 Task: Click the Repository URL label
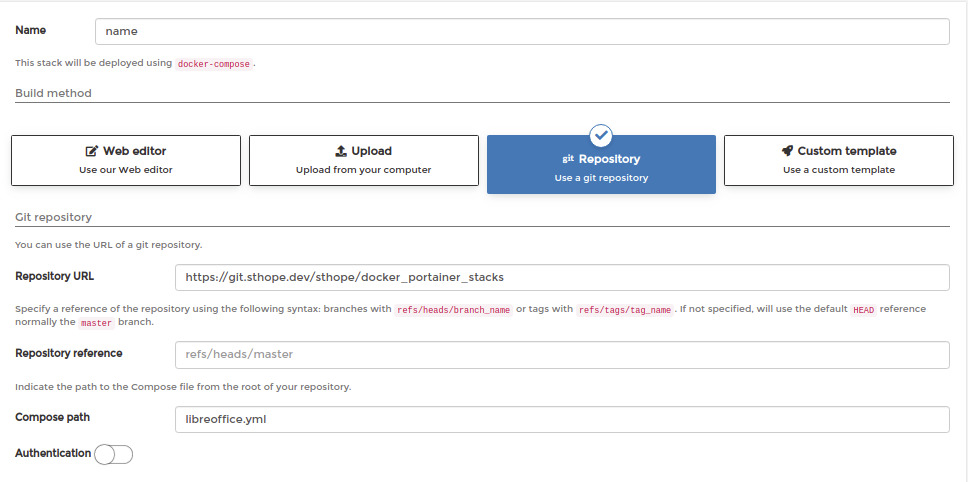click(54, 276)
